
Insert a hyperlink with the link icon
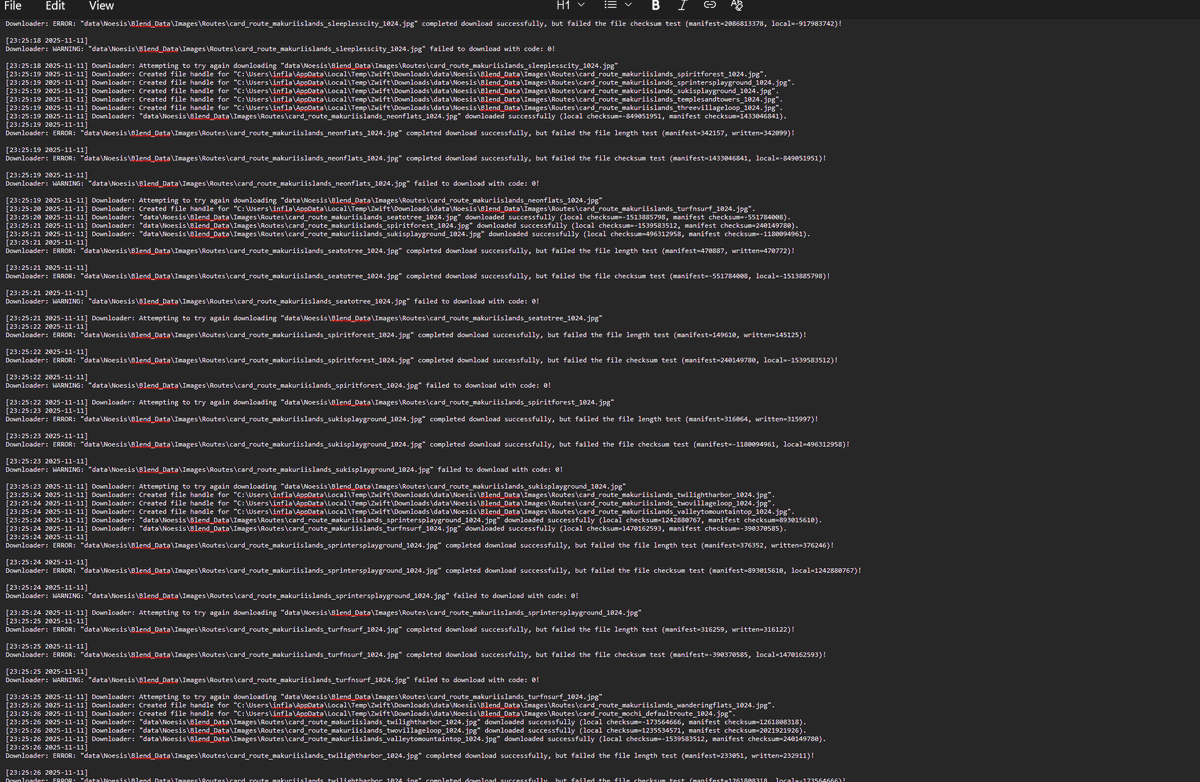tap(709, 6)
